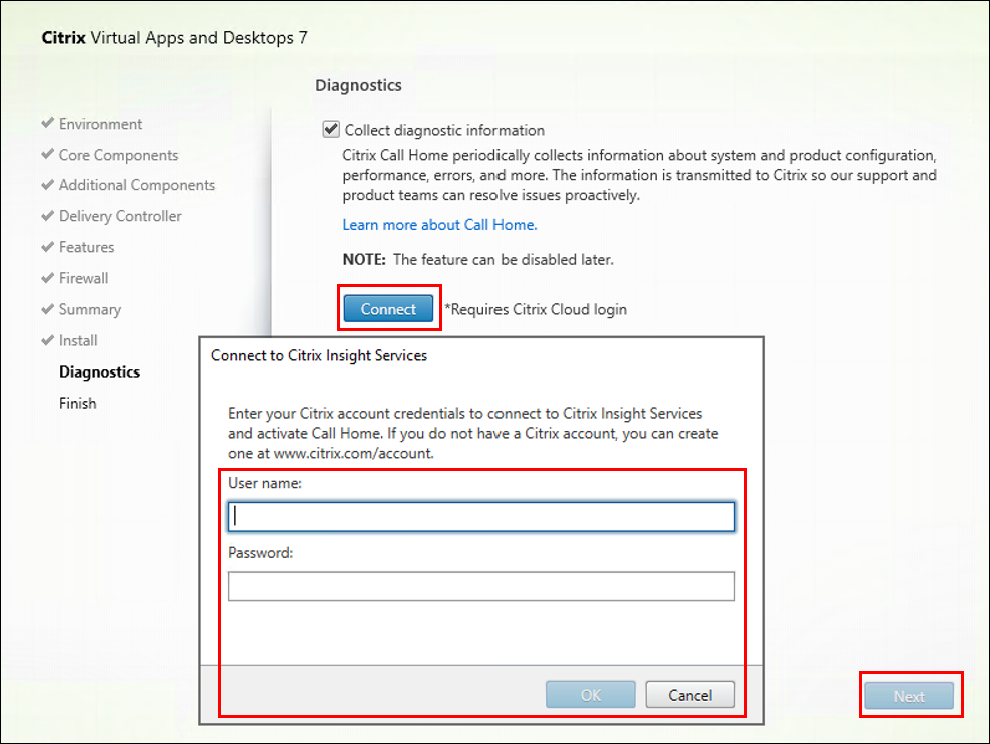
Task: Click the "Password:" label
Action: tap(261, 553)
